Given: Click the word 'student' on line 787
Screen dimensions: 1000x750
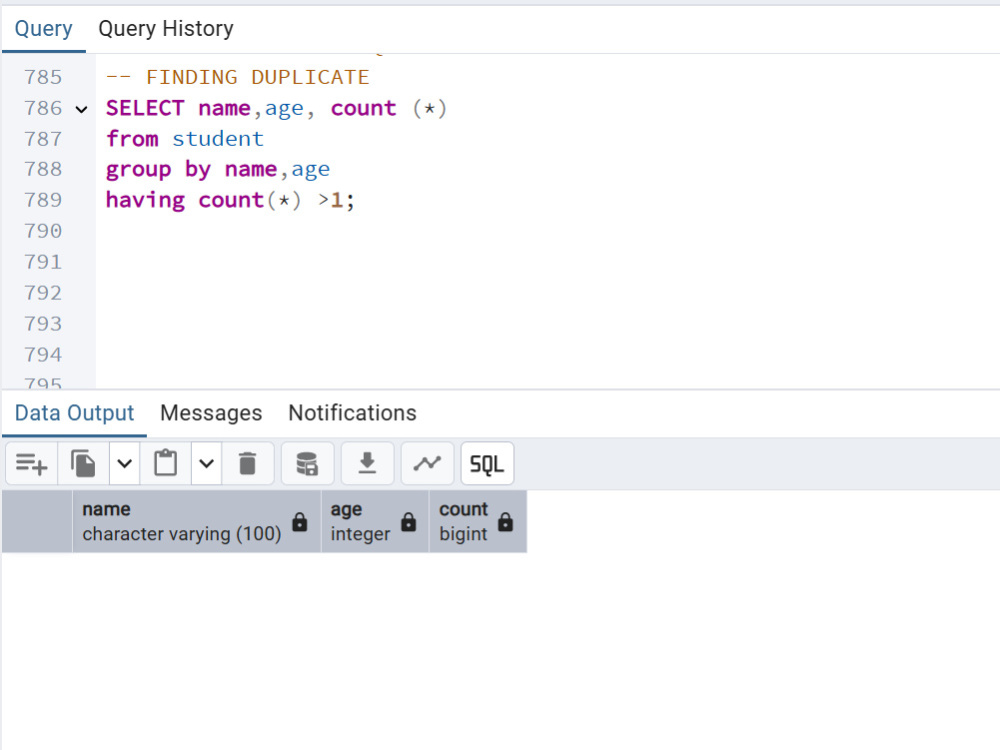Looking at the screenshot, I should (218, 138).
